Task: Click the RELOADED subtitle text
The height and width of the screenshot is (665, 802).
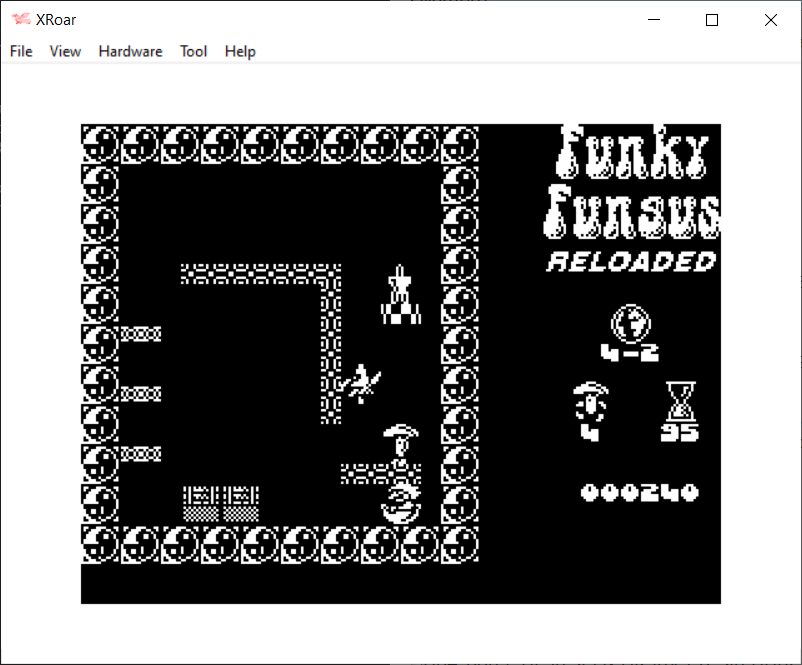Action: point(632,262)
